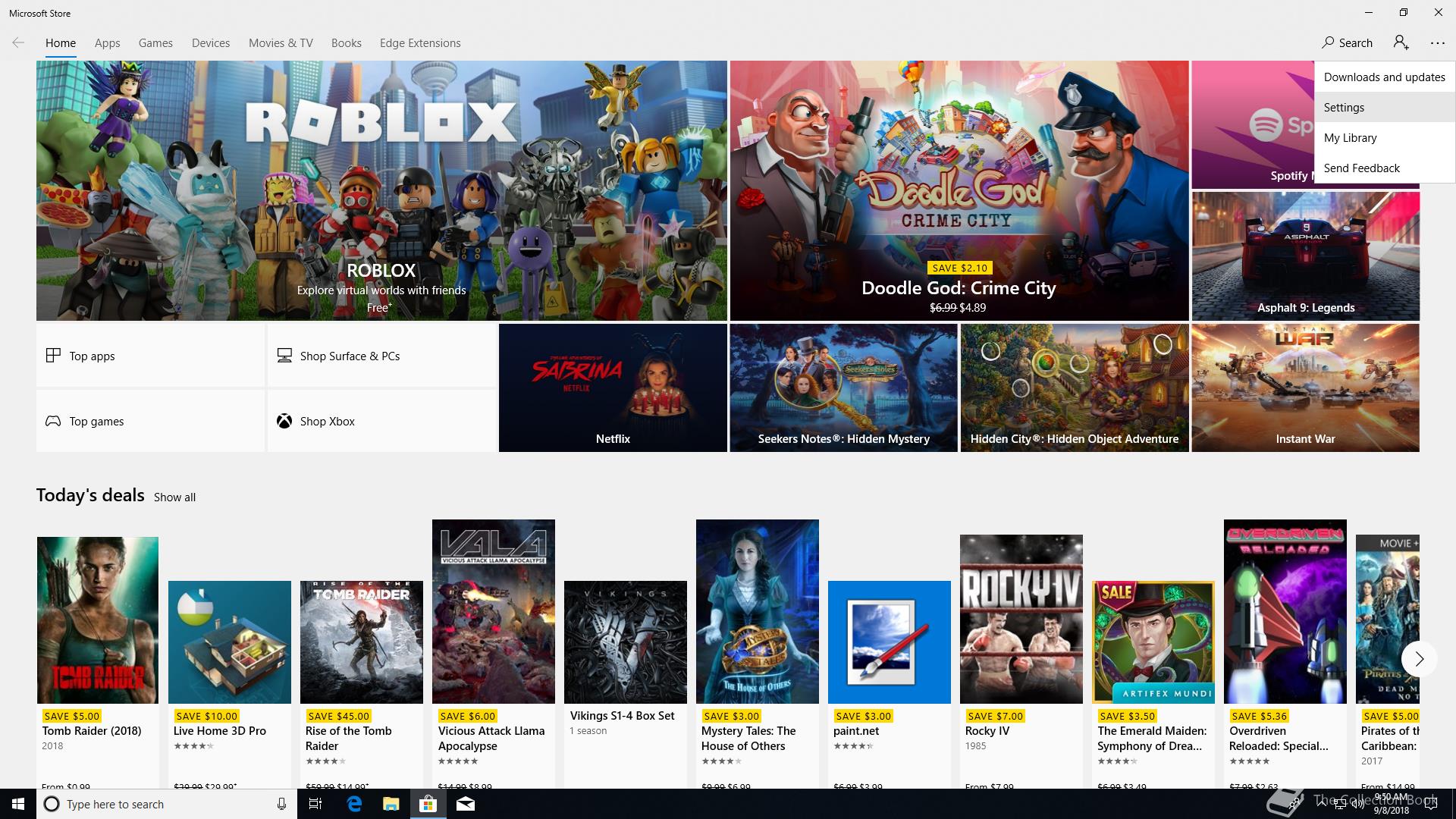Image resolution: width=1456 pixels, height=819 pixels.
Task: Click the Top games controller icon
Action: click(53, 421)
